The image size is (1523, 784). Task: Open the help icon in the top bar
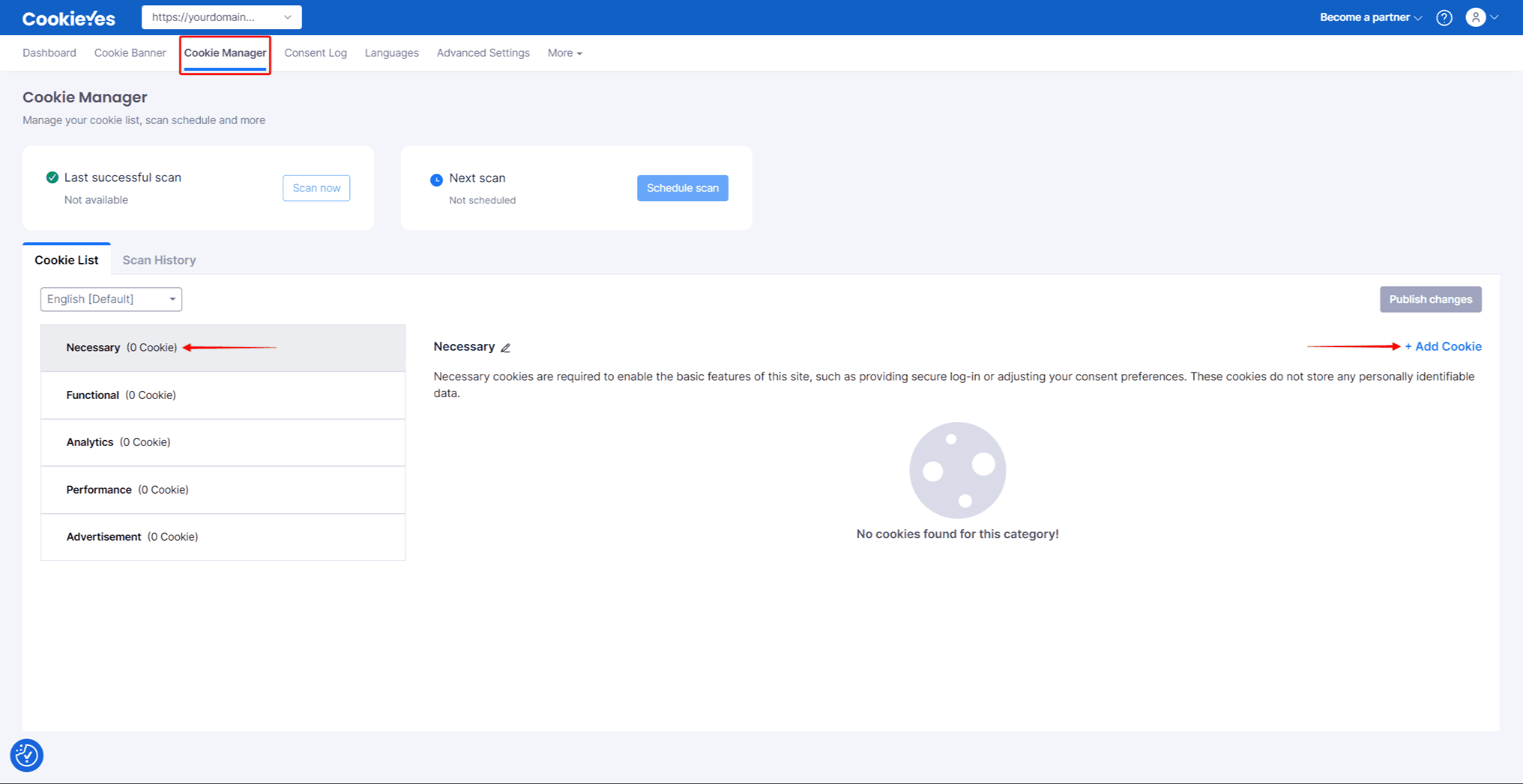[x=1444, y=17]
